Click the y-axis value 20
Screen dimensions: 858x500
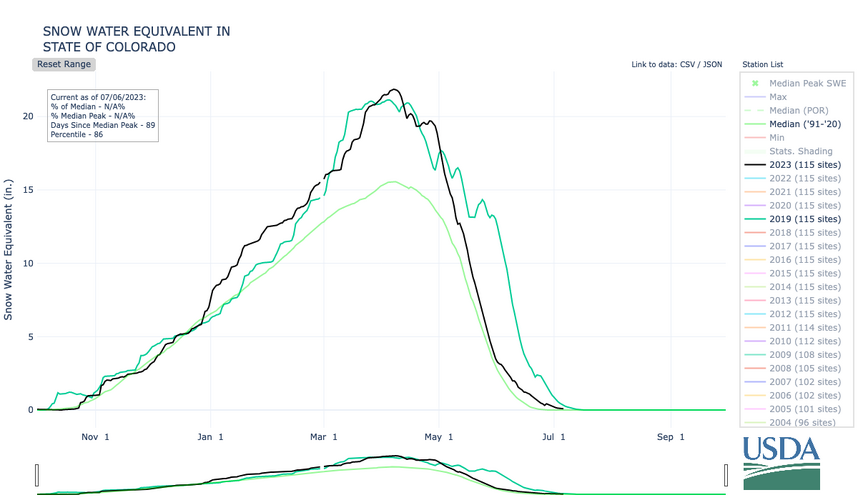(x=28, y=117)
